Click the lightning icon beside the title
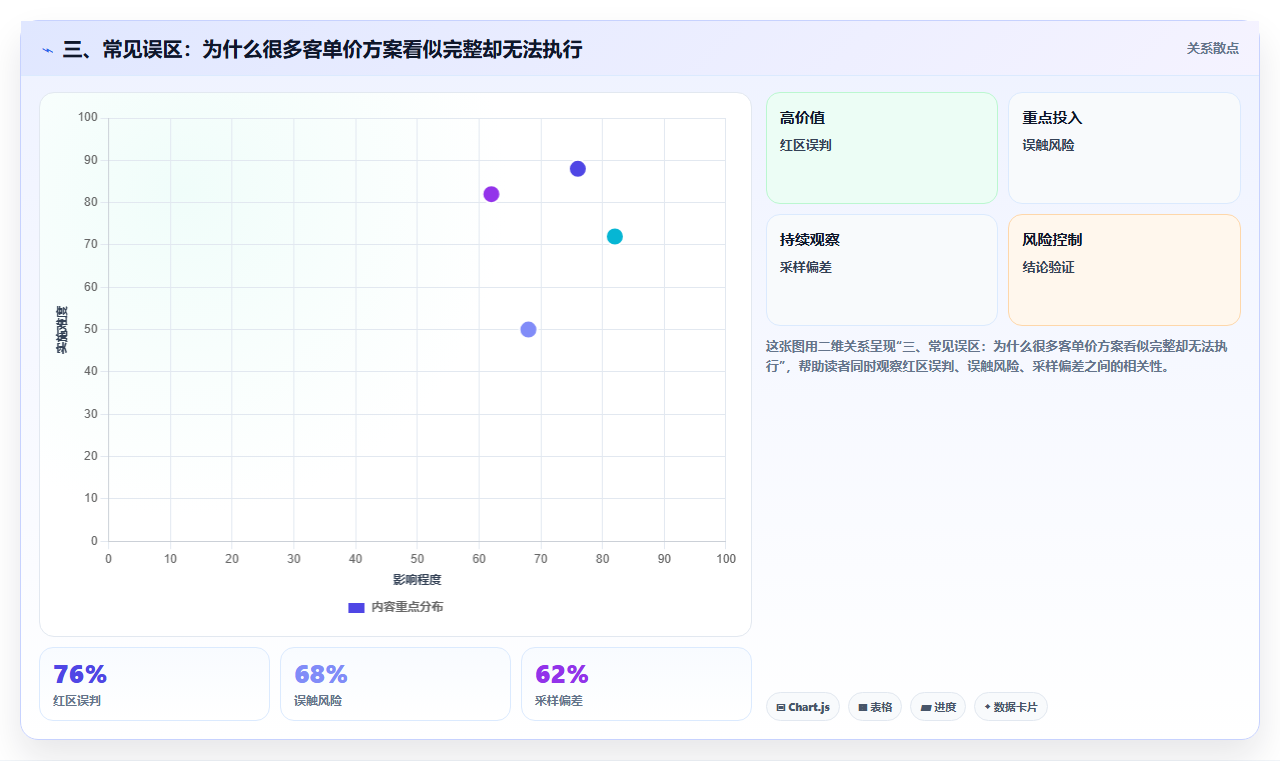1280x761 pixels. coord(48,50)
